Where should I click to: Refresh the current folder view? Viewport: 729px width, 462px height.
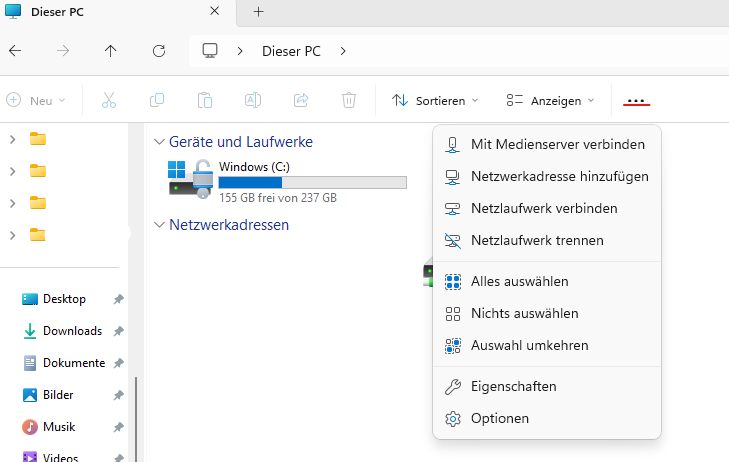click(x=158, y=50)
